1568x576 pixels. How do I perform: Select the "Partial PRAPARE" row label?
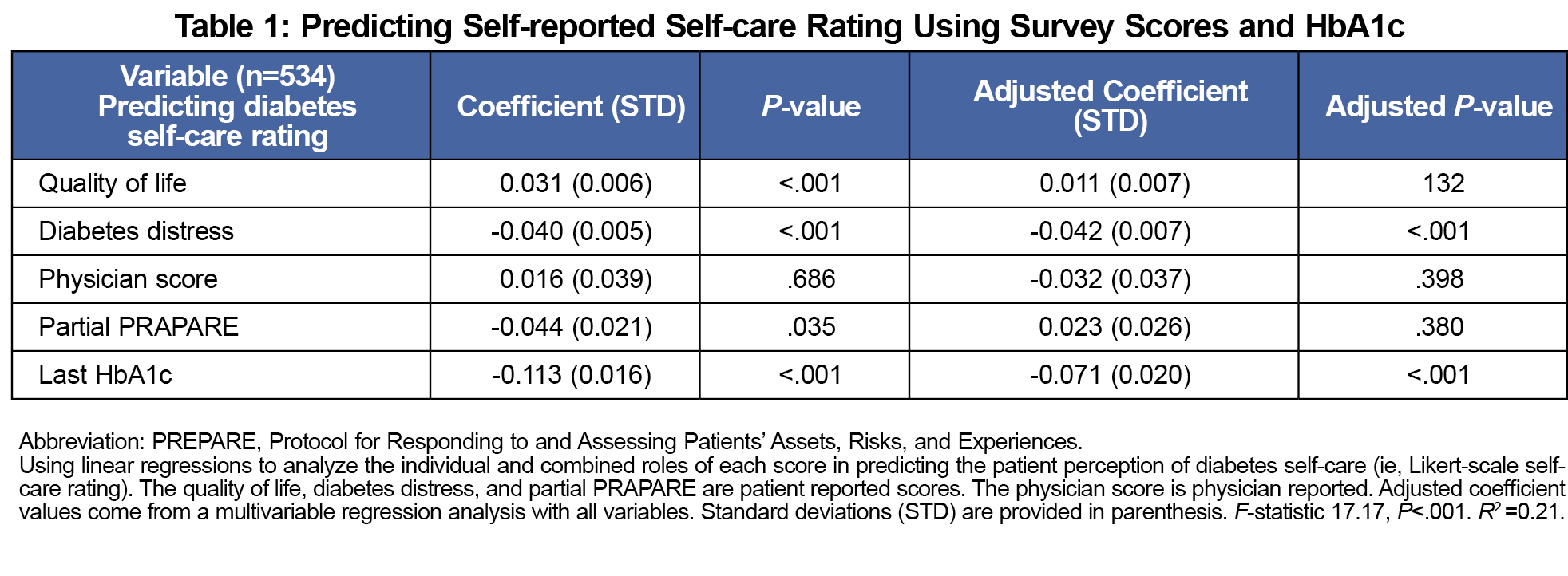click(139, 327)
